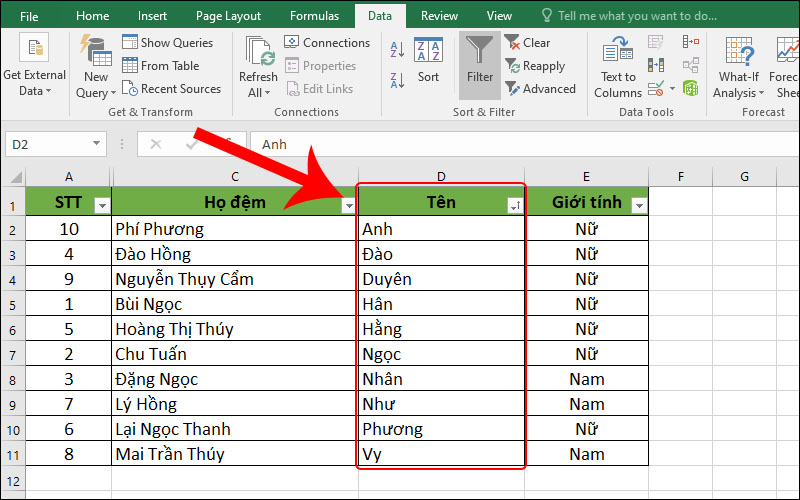Open the STT column filter dropdown

point(102,206)
